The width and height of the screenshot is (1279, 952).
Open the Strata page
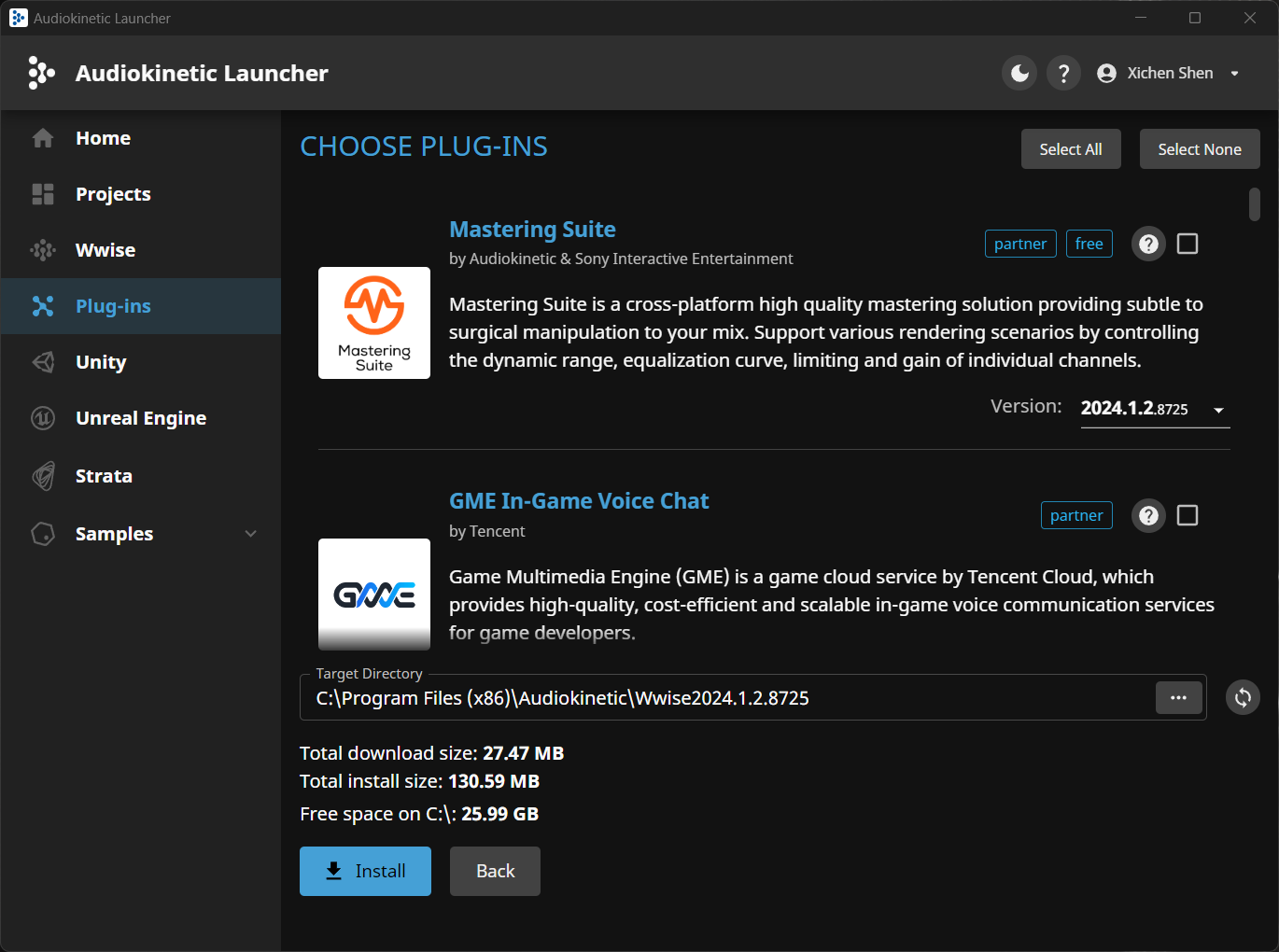tap(141, 476)
